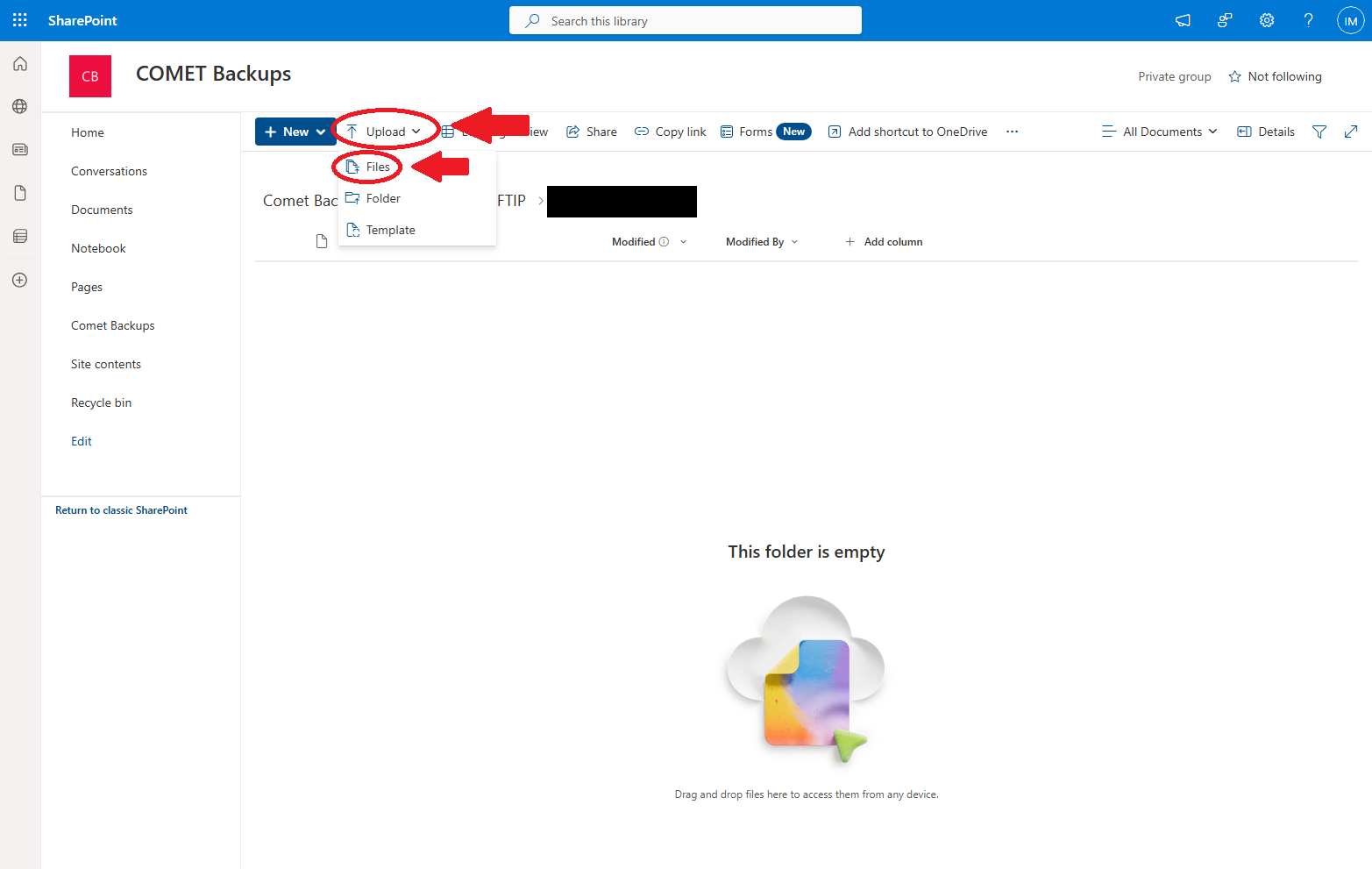This screenshot has height=869, width=1372.
Task: Open the My lists icon in app bar
Action: pos(20,236)
